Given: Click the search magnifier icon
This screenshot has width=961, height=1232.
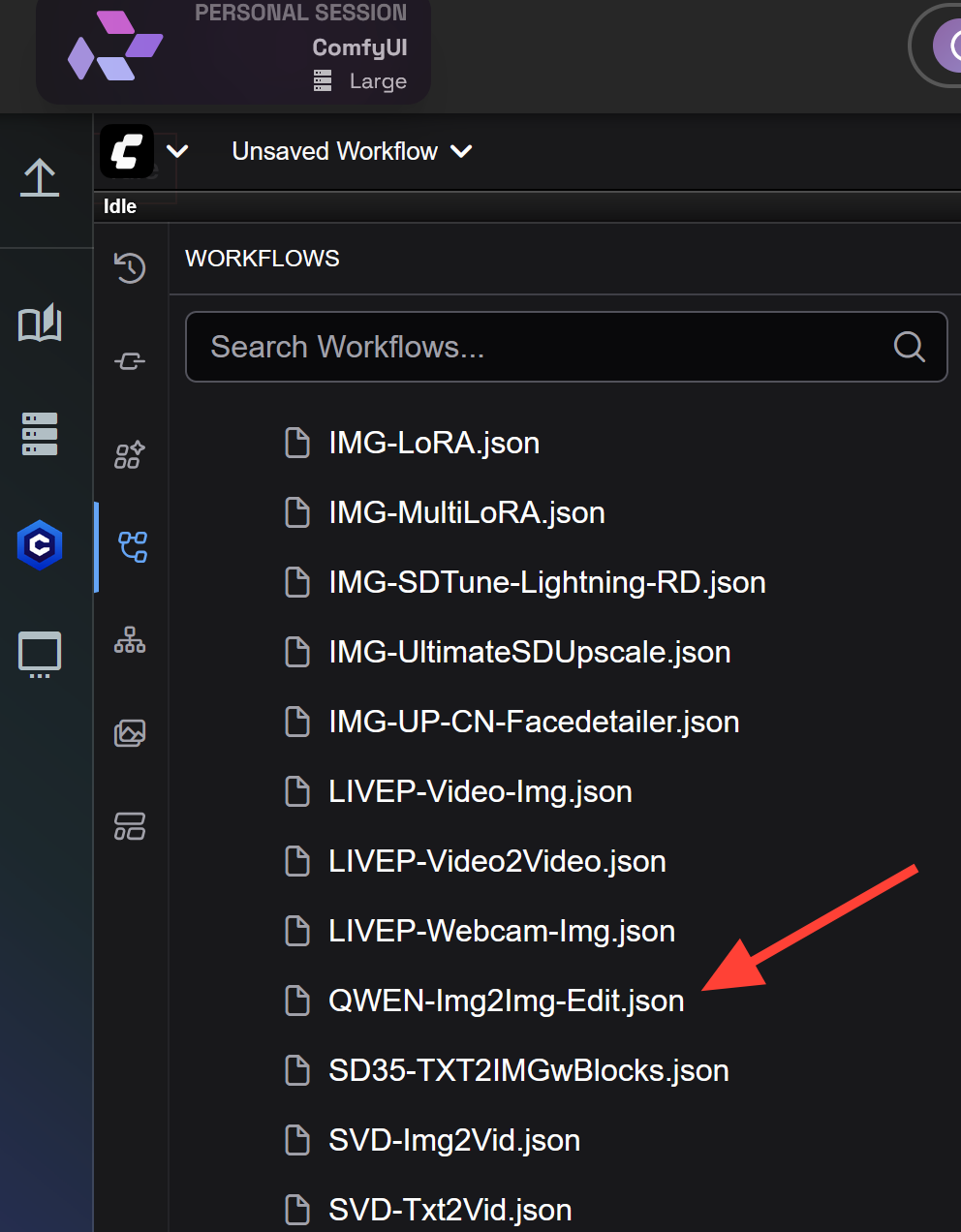Looking at the screenshot, I should coord(909,346).
